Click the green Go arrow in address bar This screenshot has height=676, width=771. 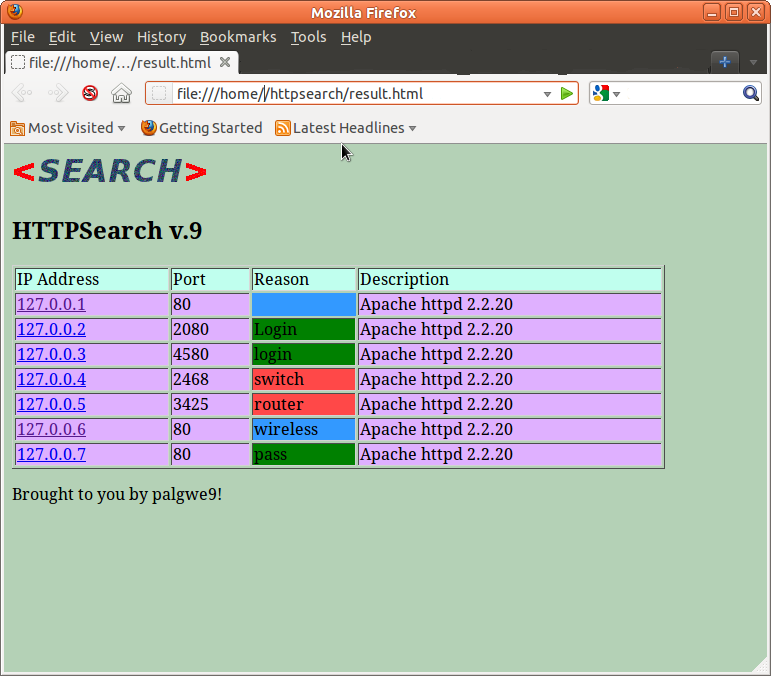(x=566, y=93)
